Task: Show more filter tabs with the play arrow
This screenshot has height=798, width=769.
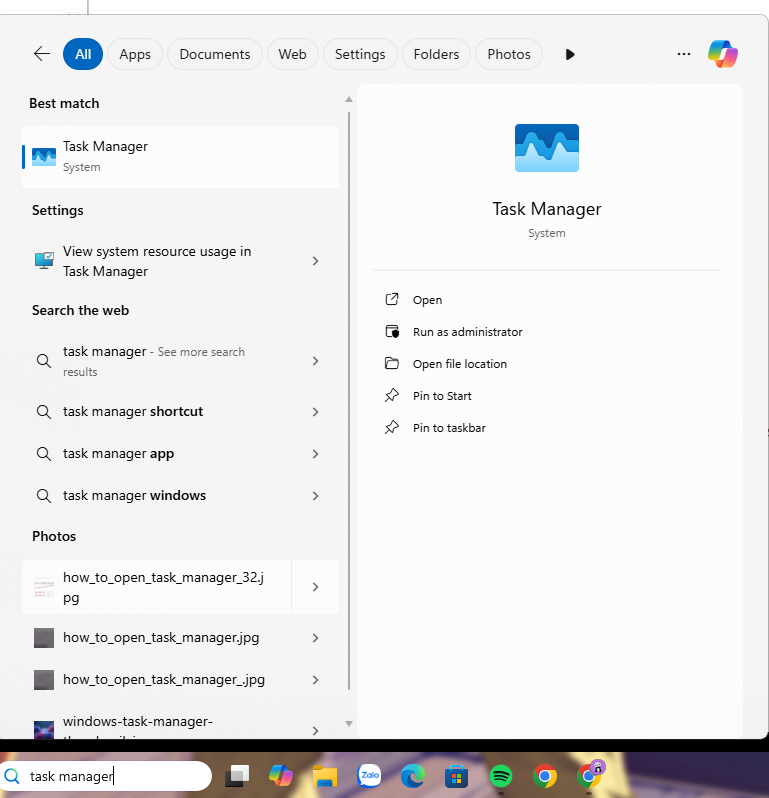Action: tap(570, 54)
